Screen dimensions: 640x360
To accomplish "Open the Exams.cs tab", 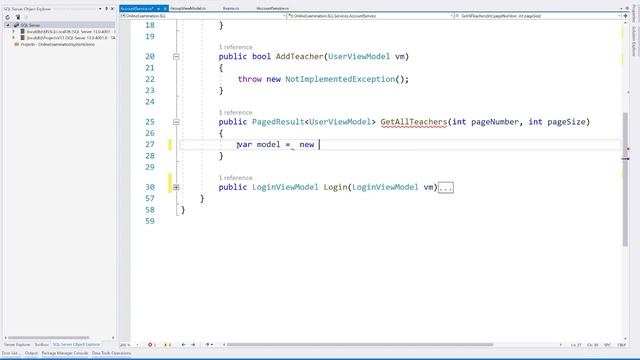I will click(x=231, y=8).
